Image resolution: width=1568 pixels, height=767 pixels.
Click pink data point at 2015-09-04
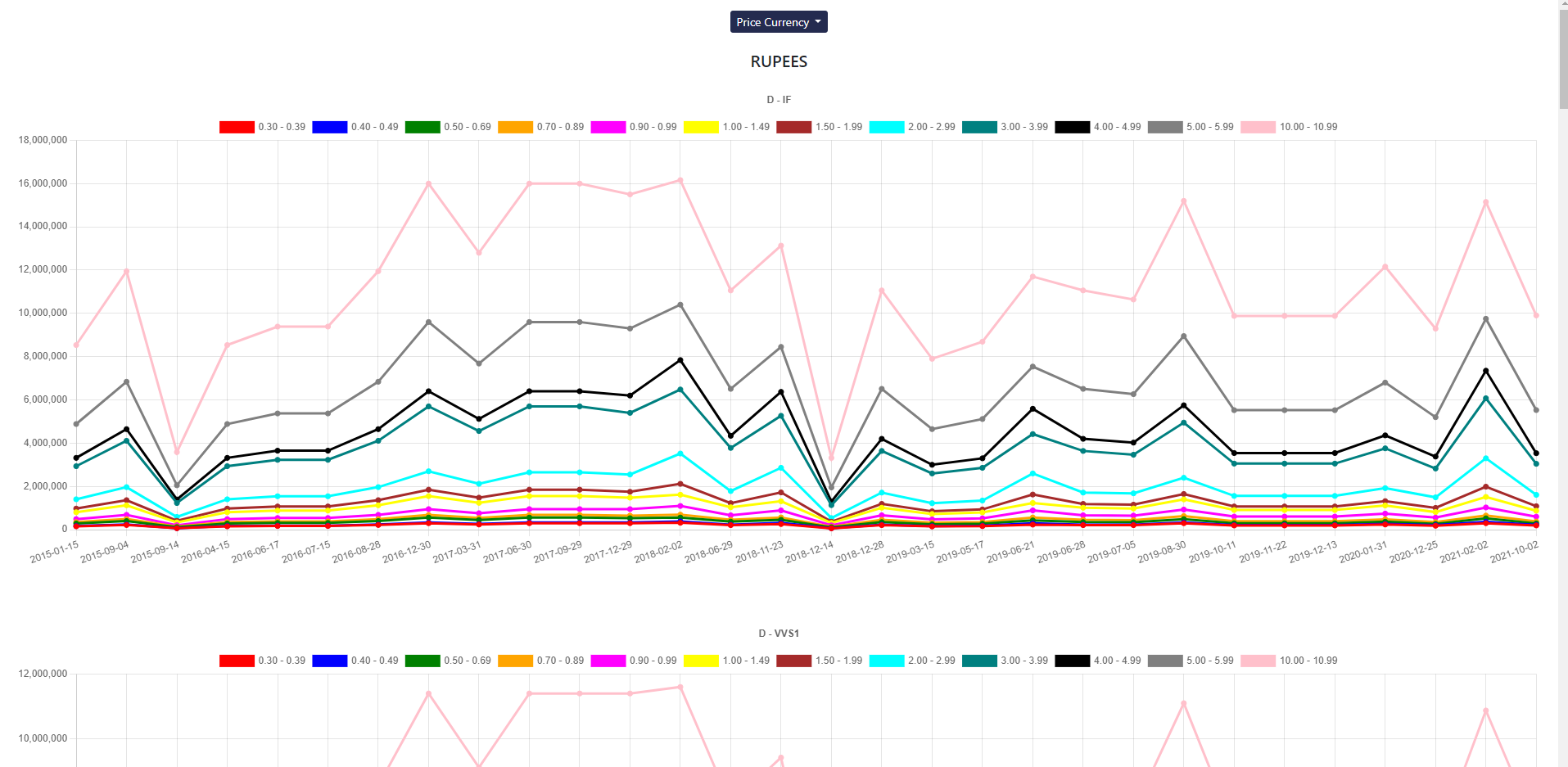[126, 272]
